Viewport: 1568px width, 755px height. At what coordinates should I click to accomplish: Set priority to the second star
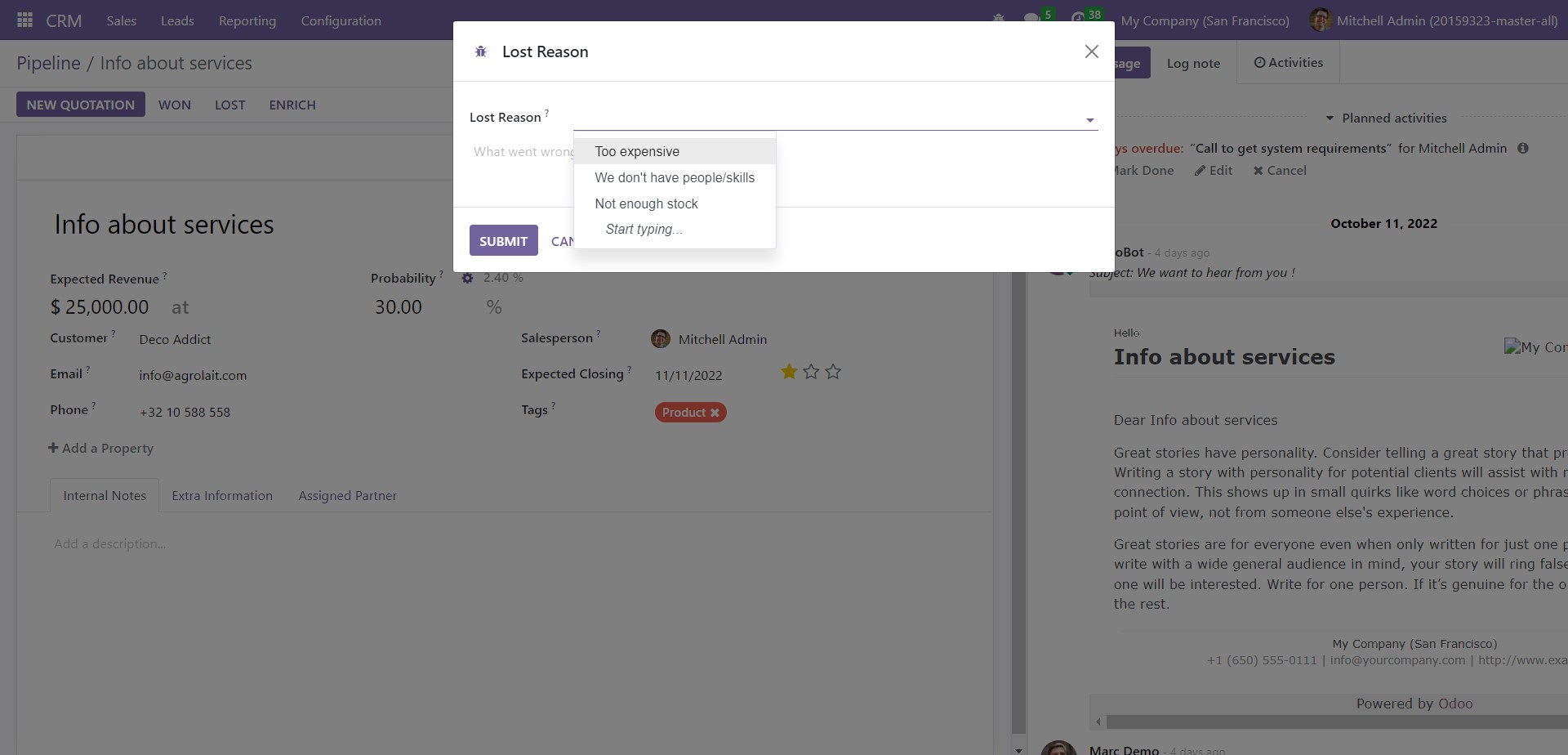pyautogui.click(x=811, y=373)
